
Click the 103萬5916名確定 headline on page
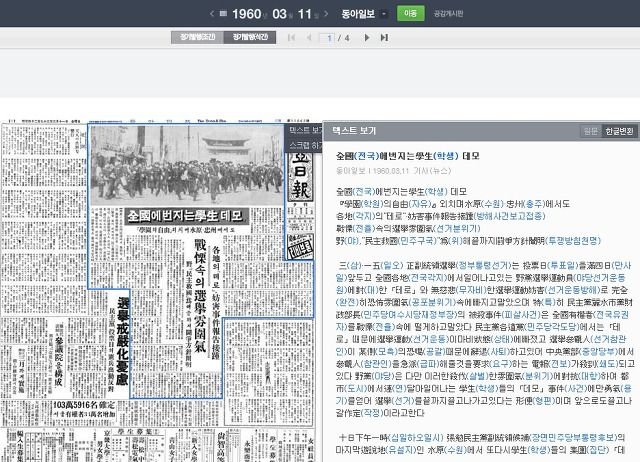click(x=84, y=405)
